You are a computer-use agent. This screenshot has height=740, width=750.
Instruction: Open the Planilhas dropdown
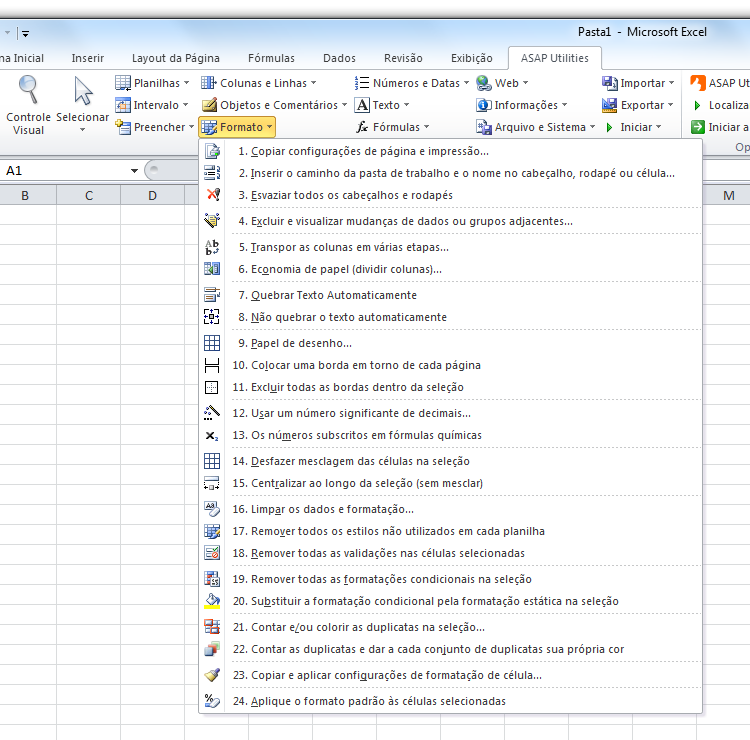pyautogui.click(x=152, y=83)
